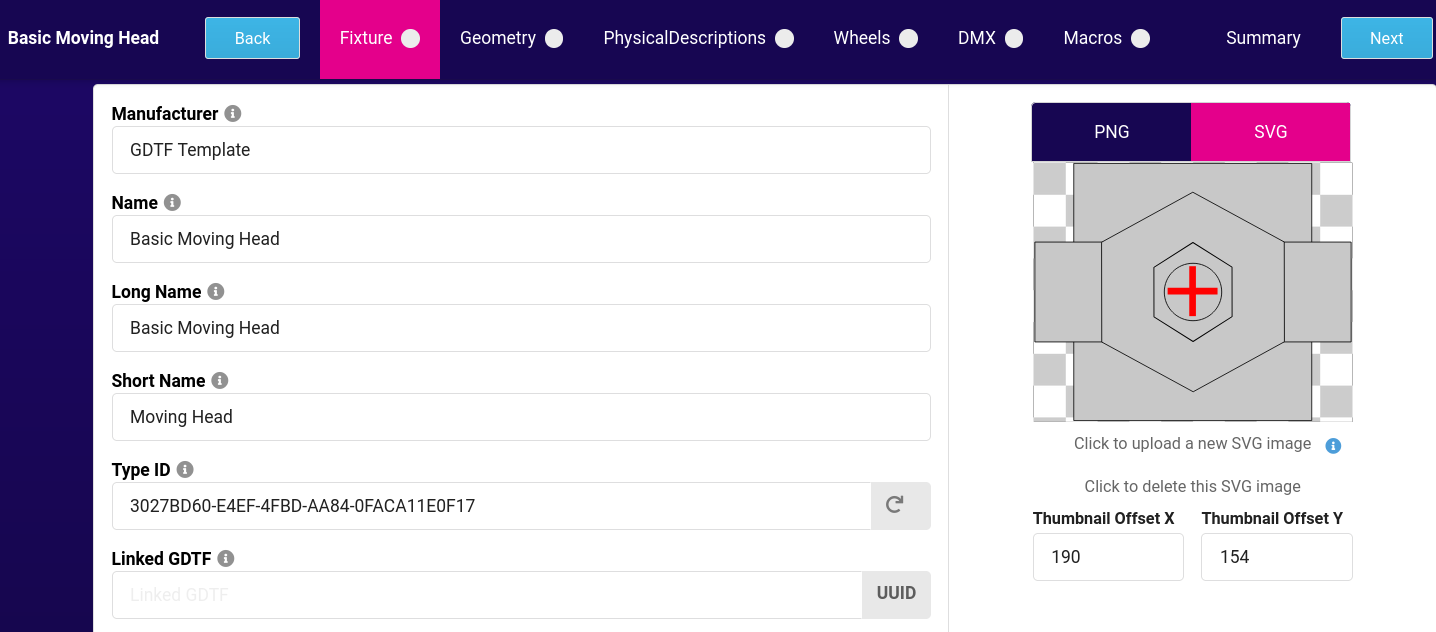Edit the Thumbnail Offset X field
1436x632 pixels.
[x=1108, y=557]
